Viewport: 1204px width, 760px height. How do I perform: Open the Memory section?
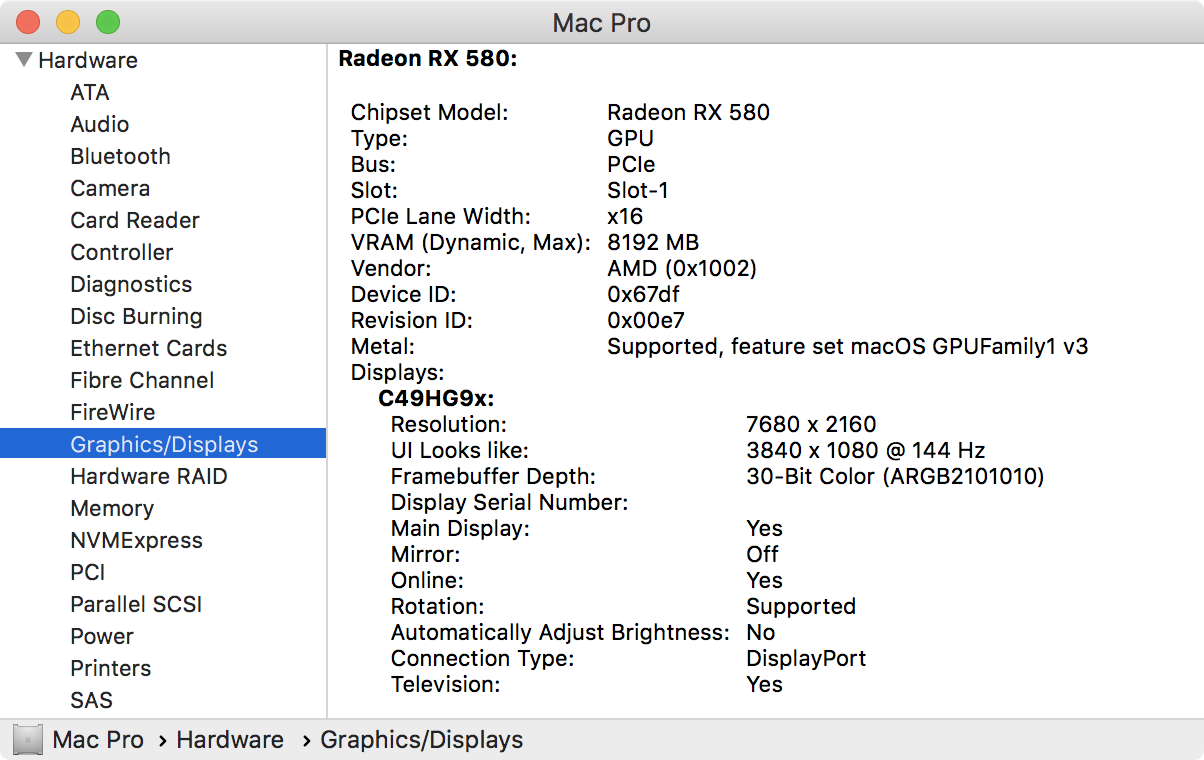click(112, 508)
